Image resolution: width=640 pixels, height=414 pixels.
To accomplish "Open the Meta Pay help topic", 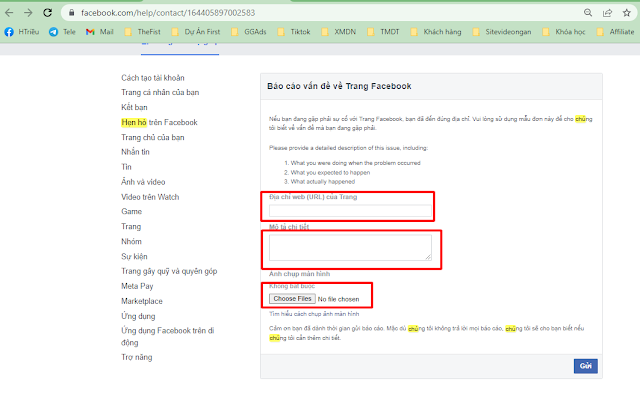I will (137, 286).
